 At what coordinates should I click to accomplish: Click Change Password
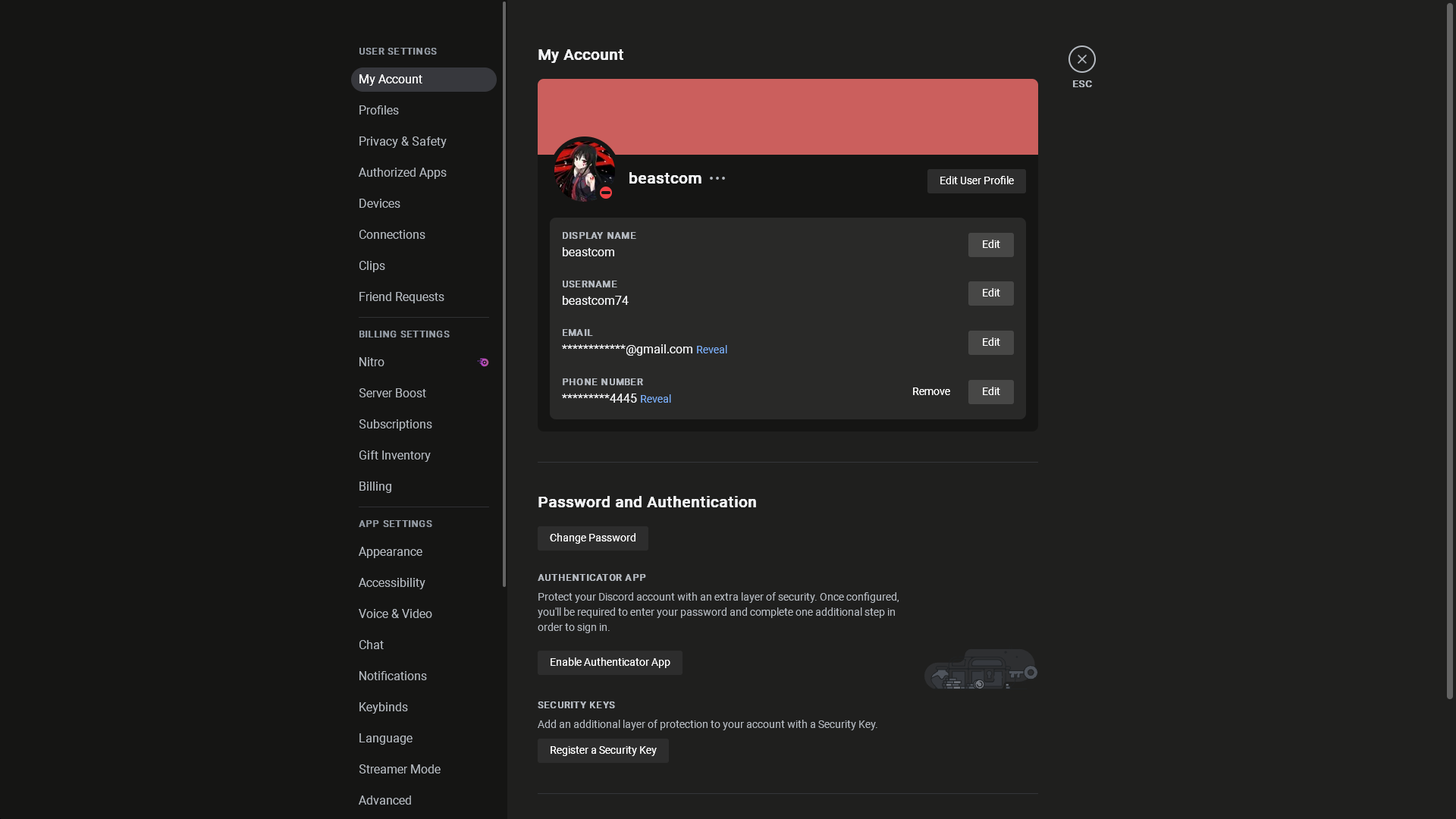592,538
